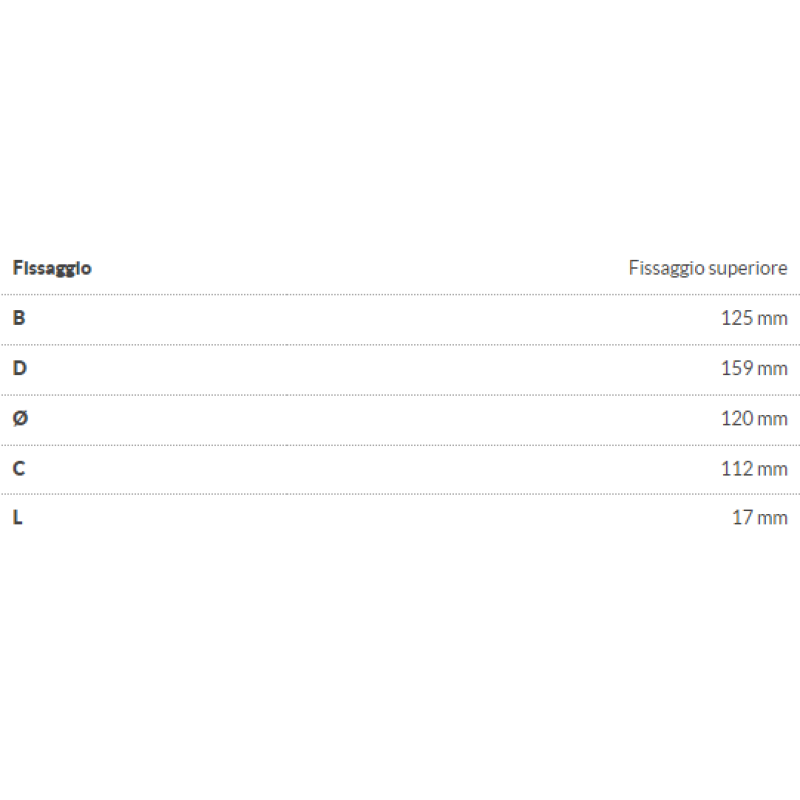Screen dimensions: 800x800
Task: Select the Ø diameter symbol label
Action: (20, 418)
